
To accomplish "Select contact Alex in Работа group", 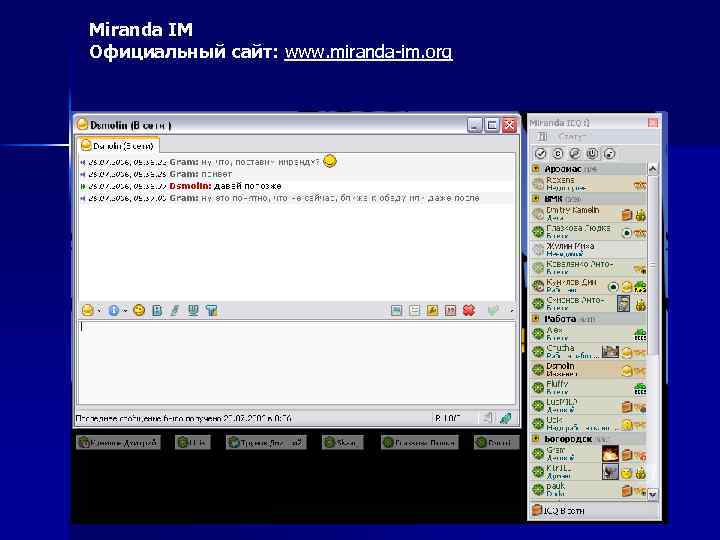I will [589, 334].
